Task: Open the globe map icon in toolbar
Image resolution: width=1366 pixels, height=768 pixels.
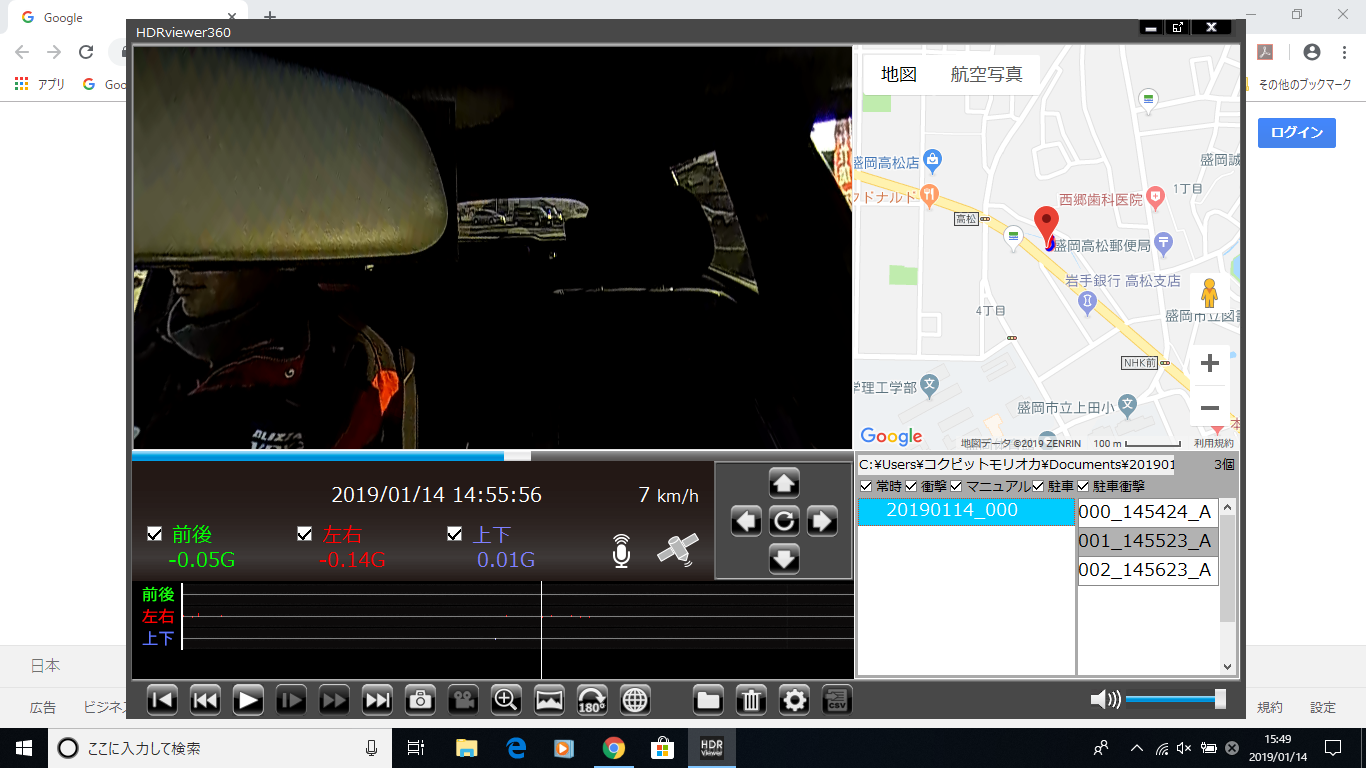Action: click(x=635, y=699)
